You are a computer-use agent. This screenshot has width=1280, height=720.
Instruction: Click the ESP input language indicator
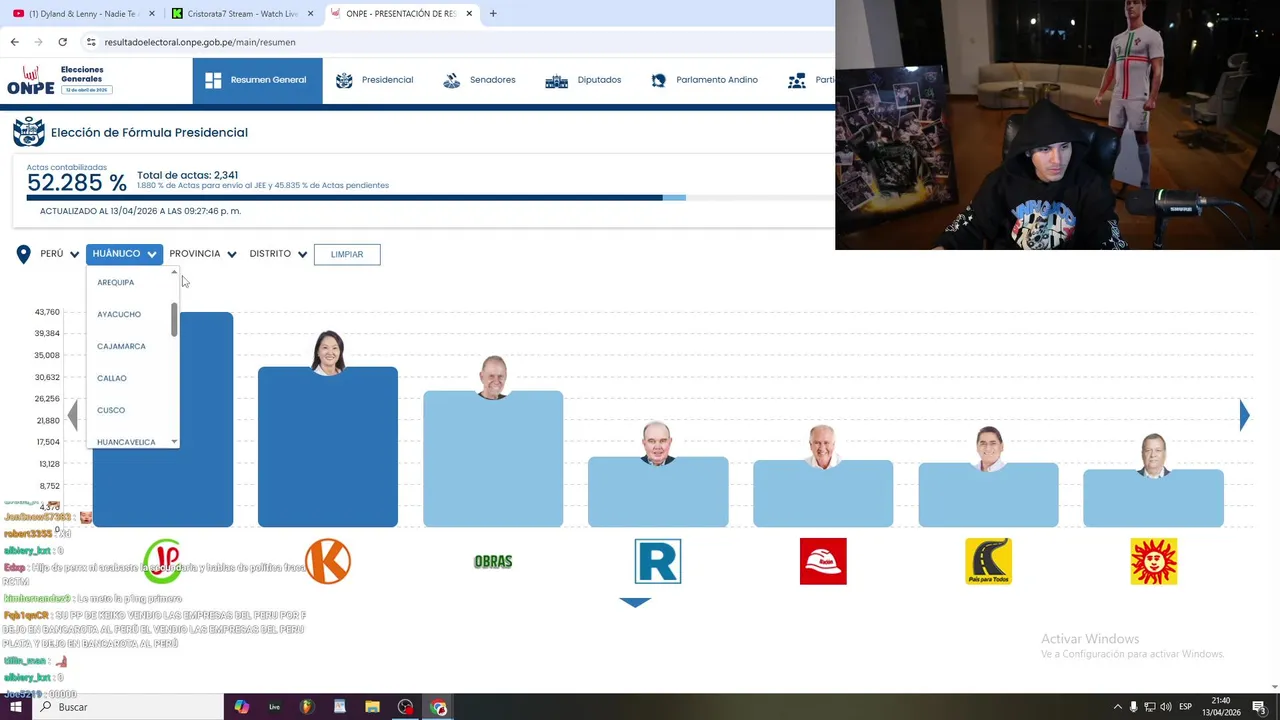click(1186, 707)
